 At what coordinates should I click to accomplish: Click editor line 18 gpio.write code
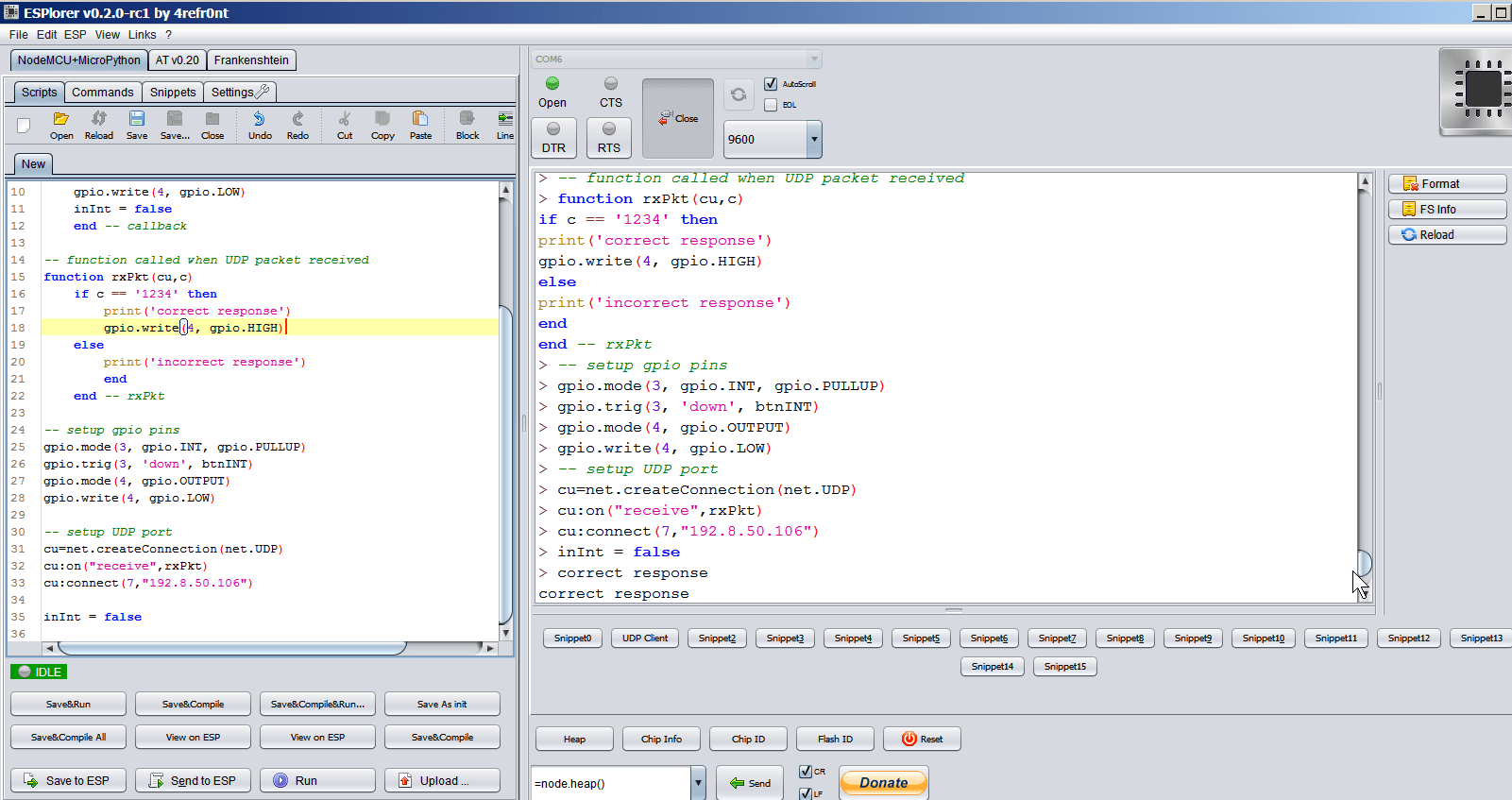[193, 328]
